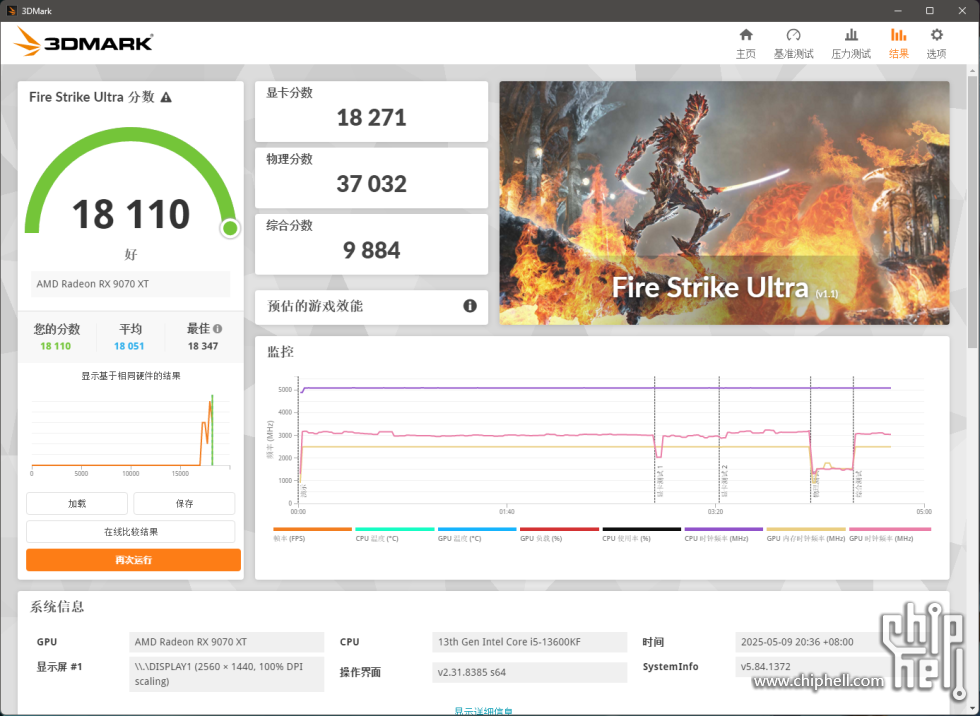Toggle the CPU 温度 (°C) legend series
The image size is (980, 716).
pyautogui.click(x=394, y=534)
